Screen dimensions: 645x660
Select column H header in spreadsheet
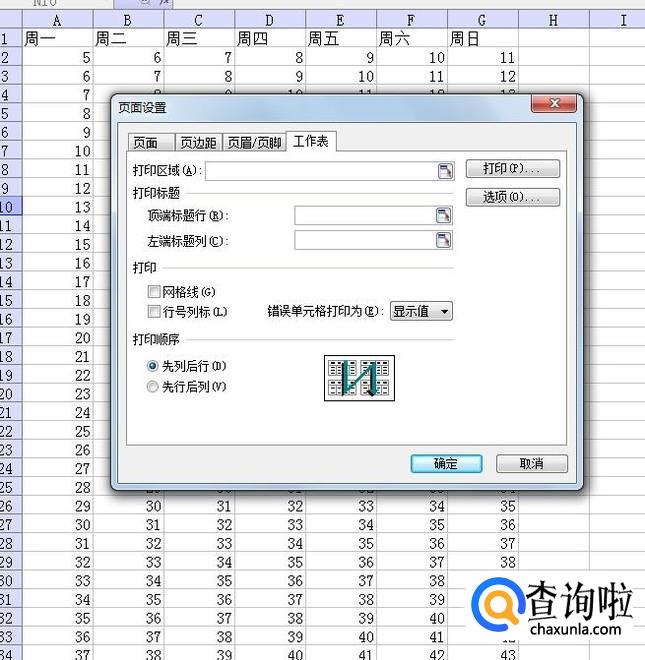click(x=553, y=20)
